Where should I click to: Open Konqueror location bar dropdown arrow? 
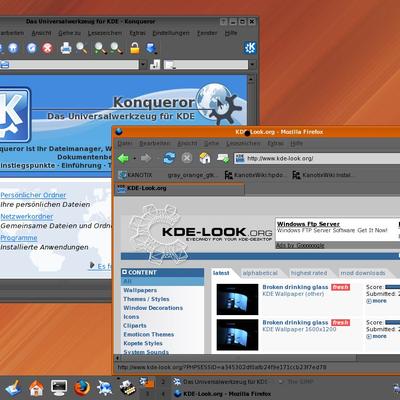tap(143, 64)
